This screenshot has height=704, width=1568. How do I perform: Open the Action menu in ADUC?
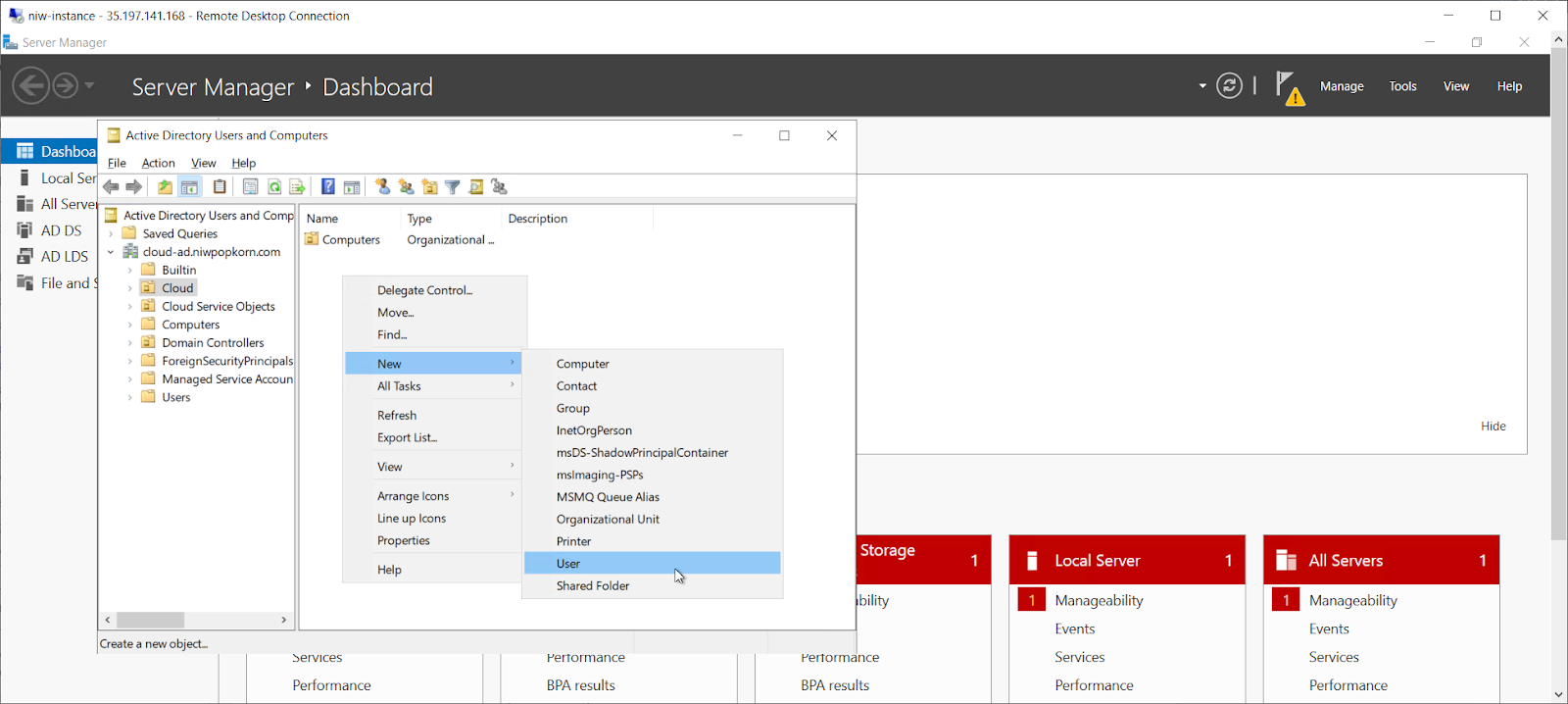point(158,163)
